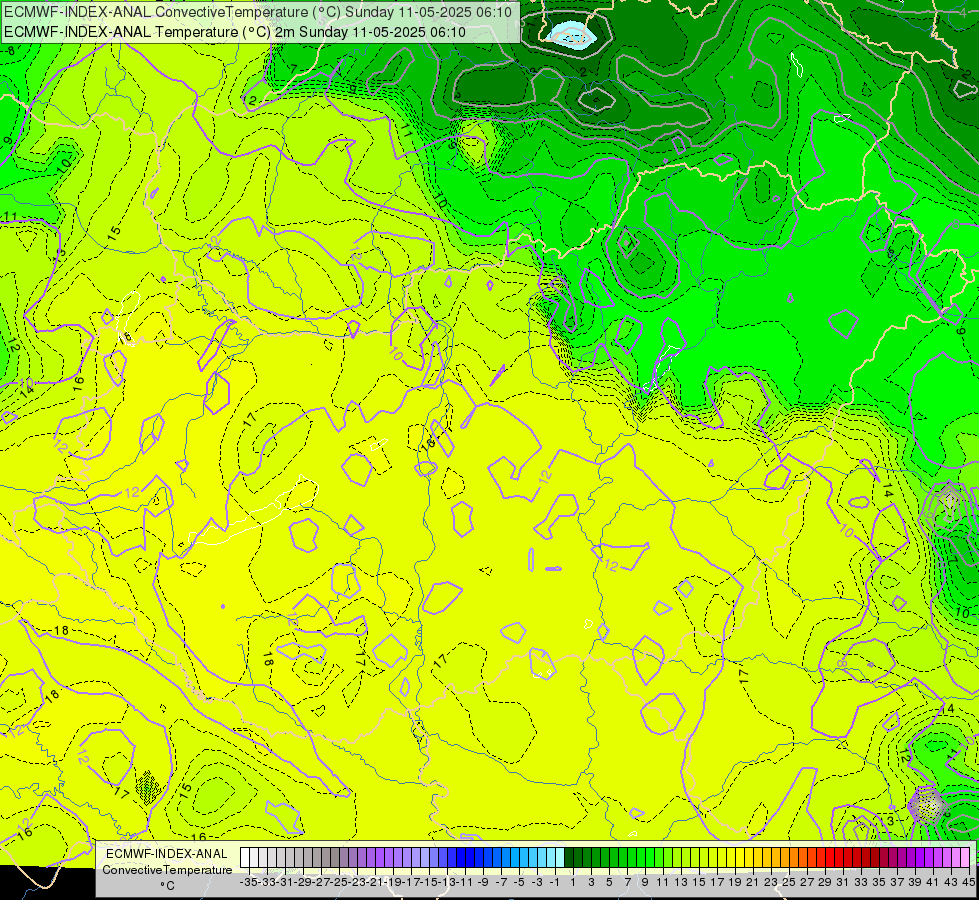This screenshot has width=979, height=900.
Task: Click the '-15' legend scale label
Action: tap(429, 882)
